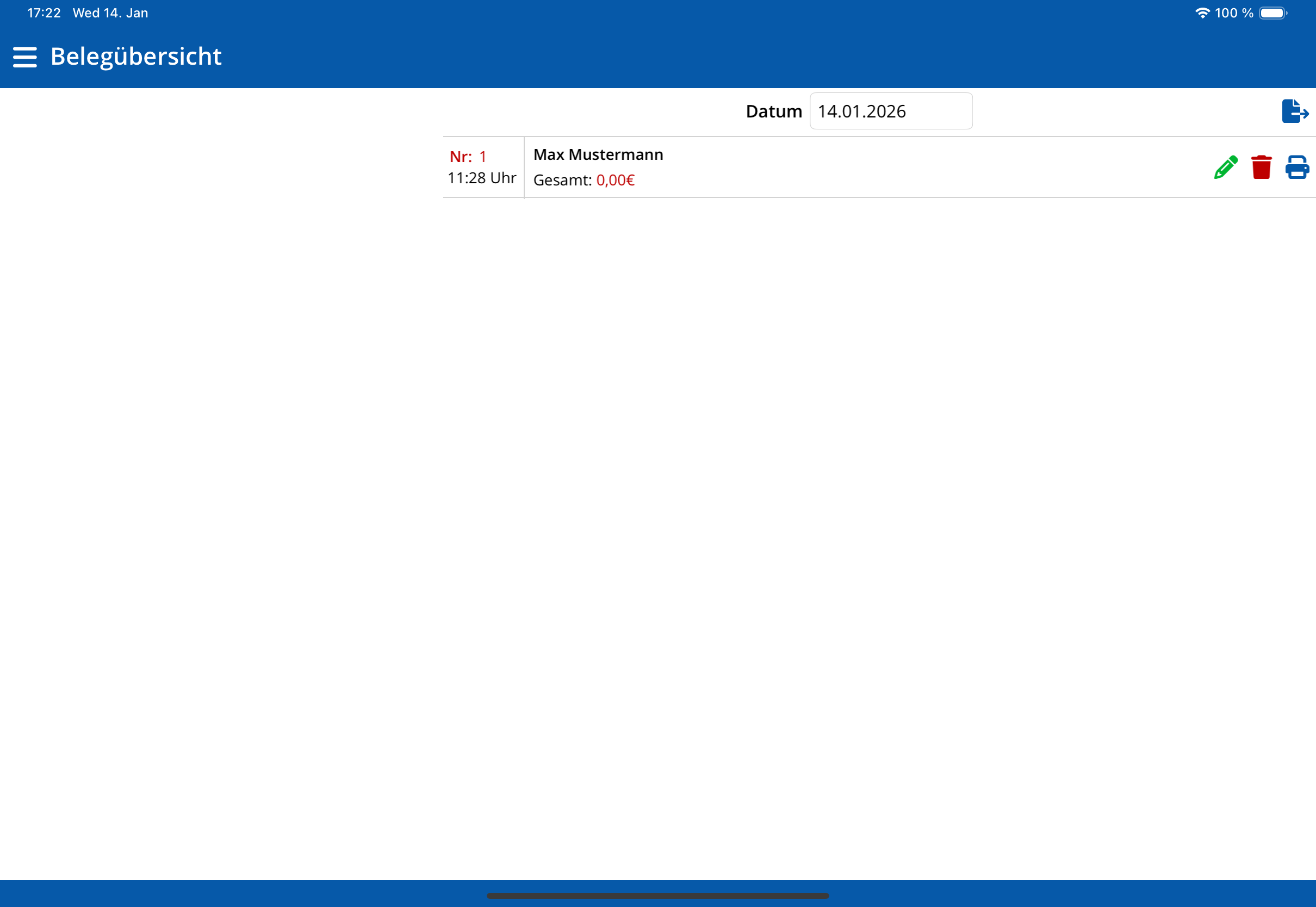Delete receipt with red trash icon

click(1262, 167)
